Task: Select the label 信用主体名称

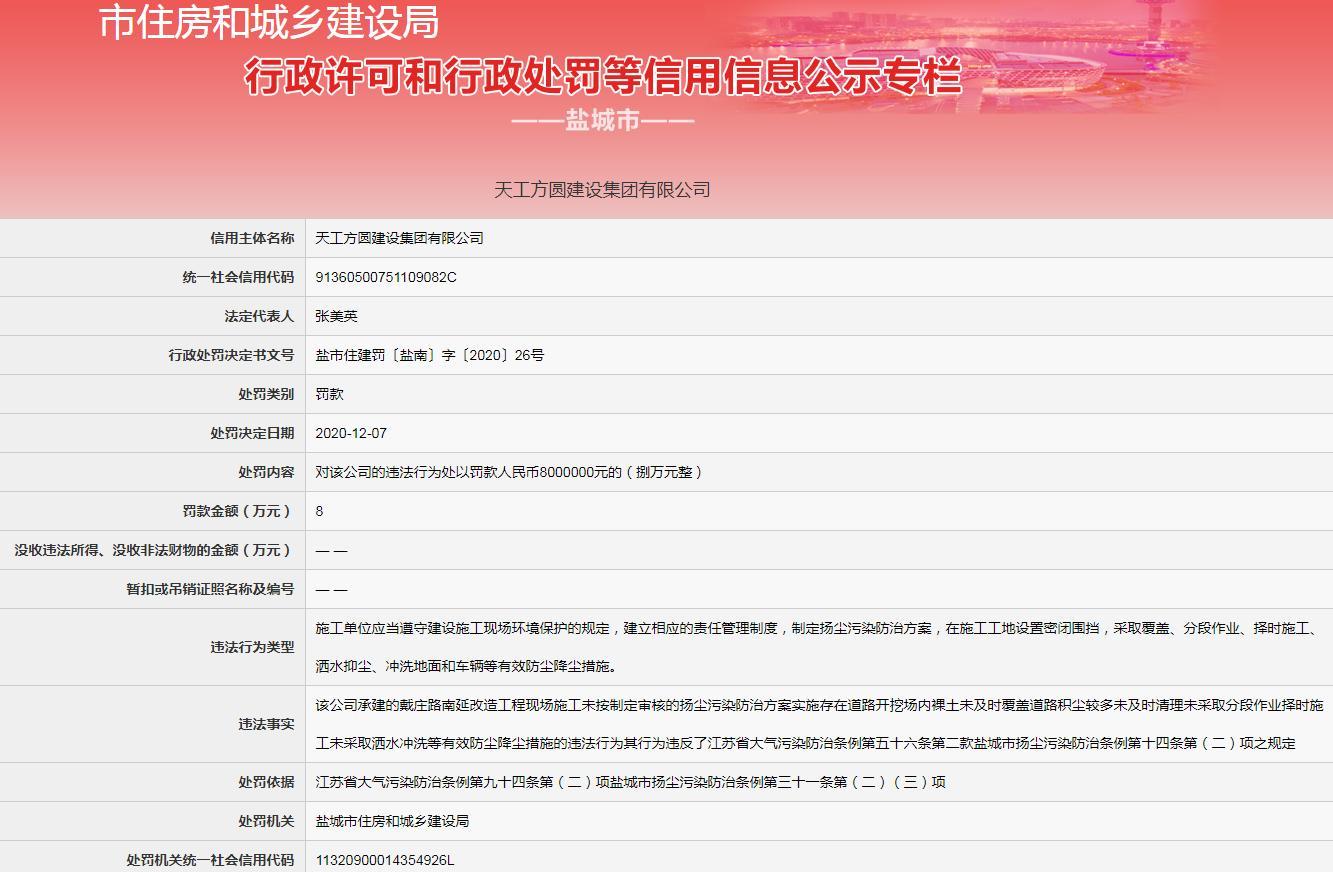Action: [252, 238]
